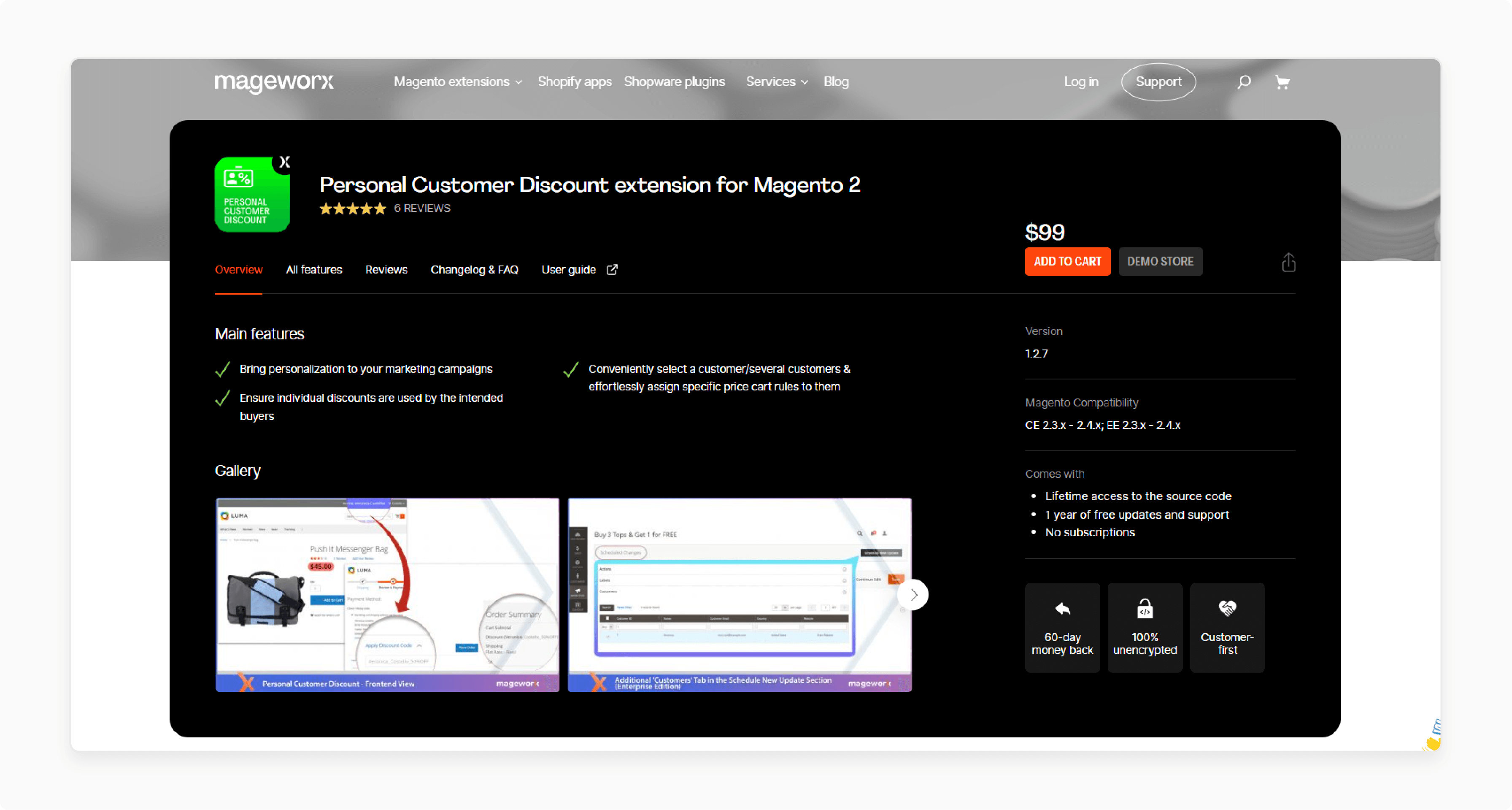Click the product title heading
This screenshot has height=810, width=1512.
point(590,185)
